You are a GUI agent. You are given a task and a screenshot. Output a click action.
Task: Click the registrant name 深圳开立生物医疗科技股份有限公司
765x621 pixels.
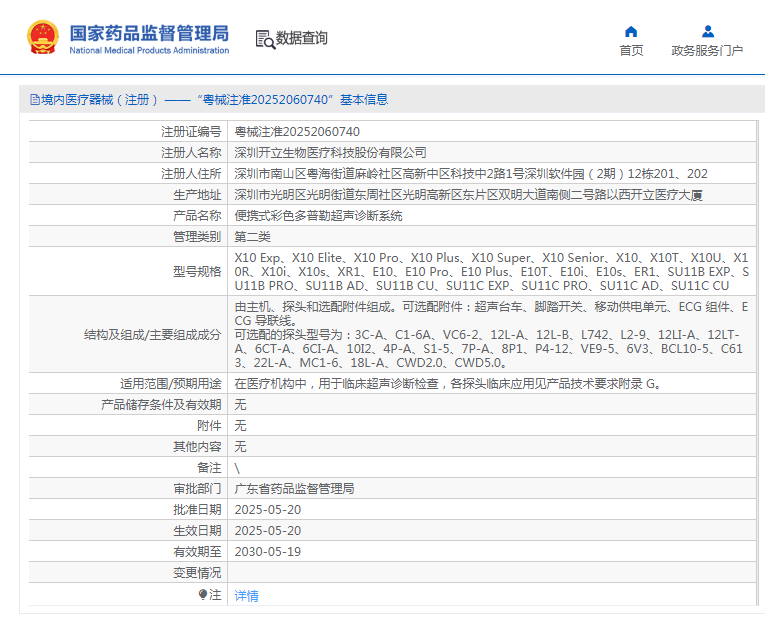click(330, 152)
